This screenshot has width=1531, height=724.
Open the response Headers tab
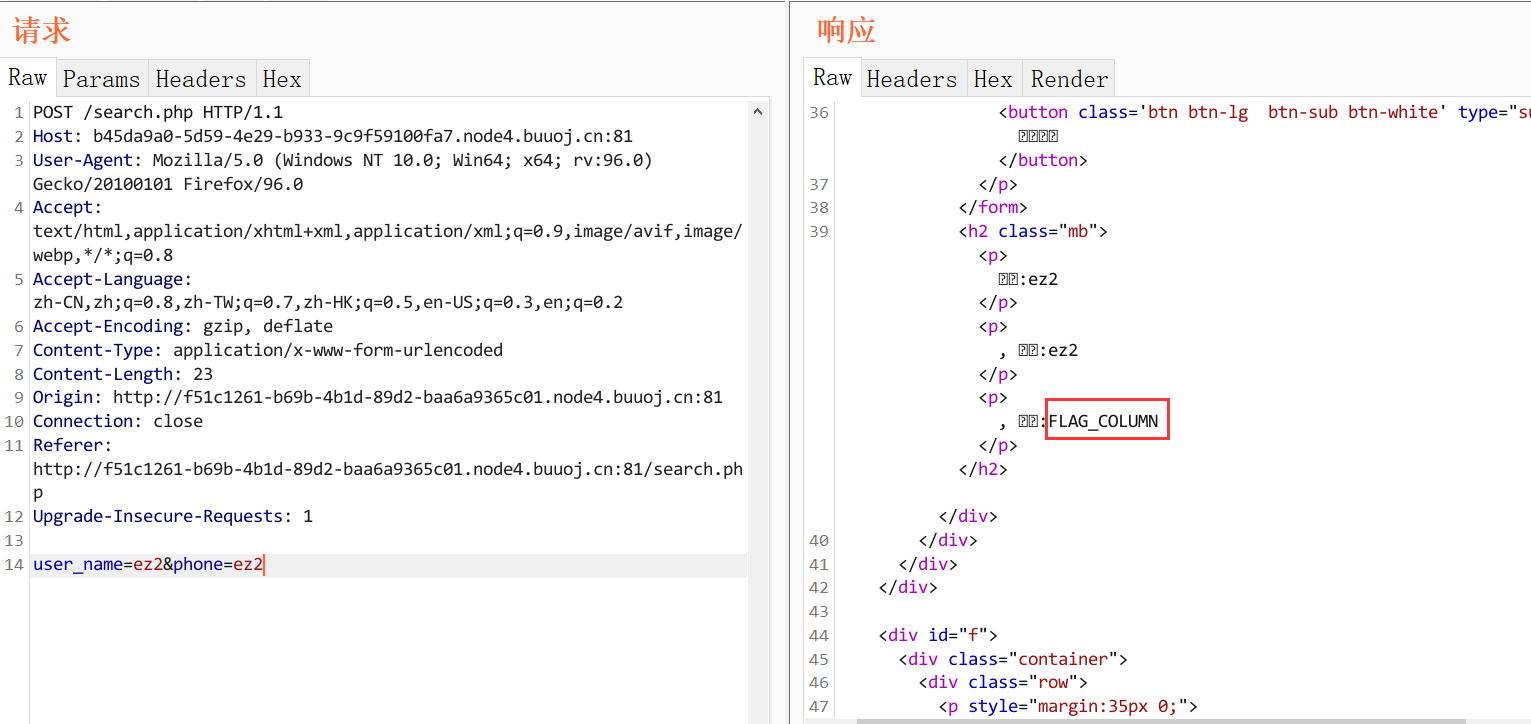pos(912,79)
